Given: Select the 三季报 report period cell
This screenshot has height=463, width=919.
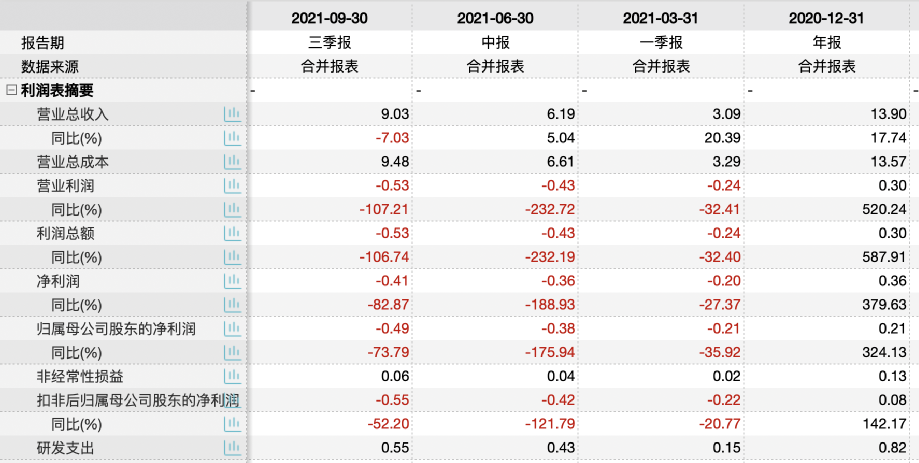Looking at the screenshot, I should click(330, 43).
